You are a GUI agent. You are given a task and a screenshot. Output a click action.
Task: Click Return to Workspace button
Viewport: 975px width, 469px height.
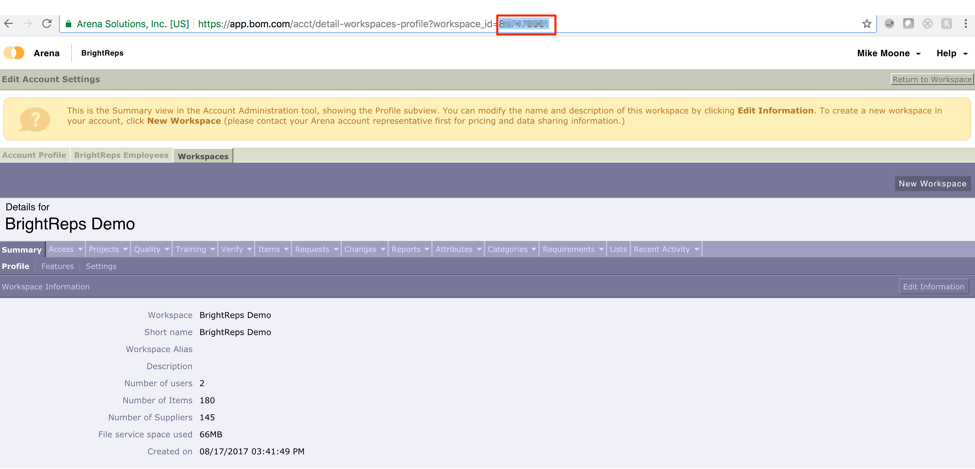click(932, 80)
